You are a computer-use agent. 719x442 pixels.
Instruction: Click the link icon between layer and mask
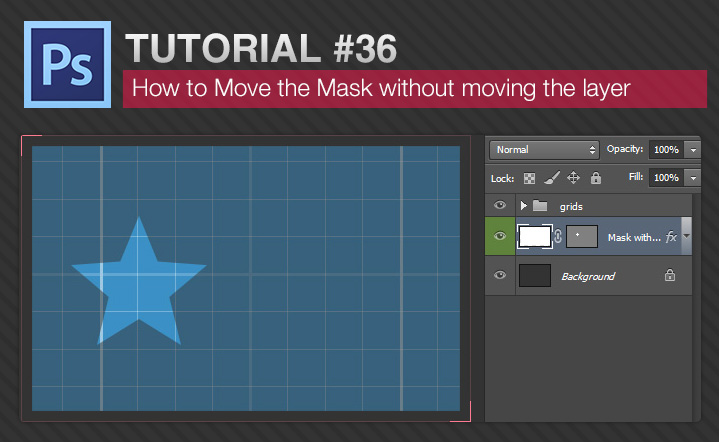point(558,237)
